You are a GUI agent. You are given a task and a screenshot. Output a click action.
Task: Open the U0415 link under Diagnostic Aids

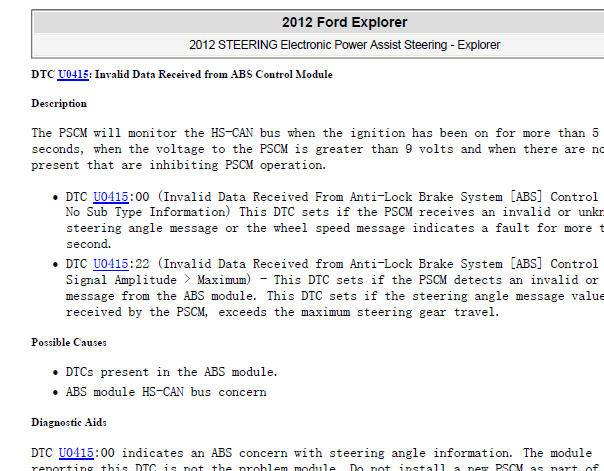(x=76, y=453)
